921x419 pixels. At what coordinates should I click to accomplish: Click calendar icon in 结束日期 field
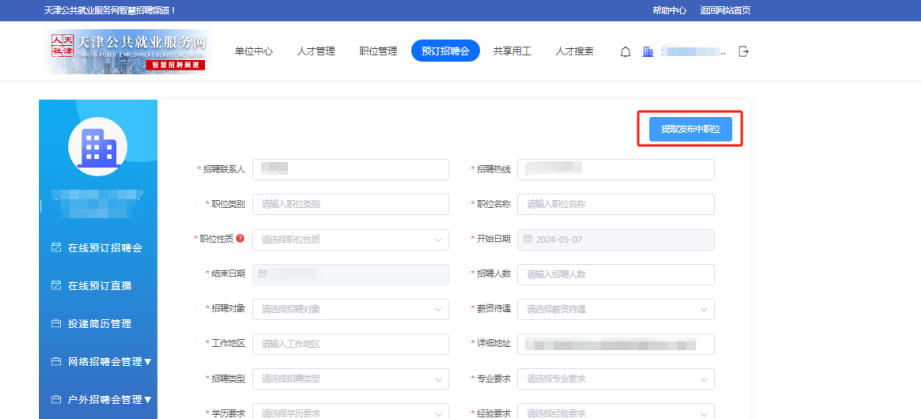tap(263, 274)
